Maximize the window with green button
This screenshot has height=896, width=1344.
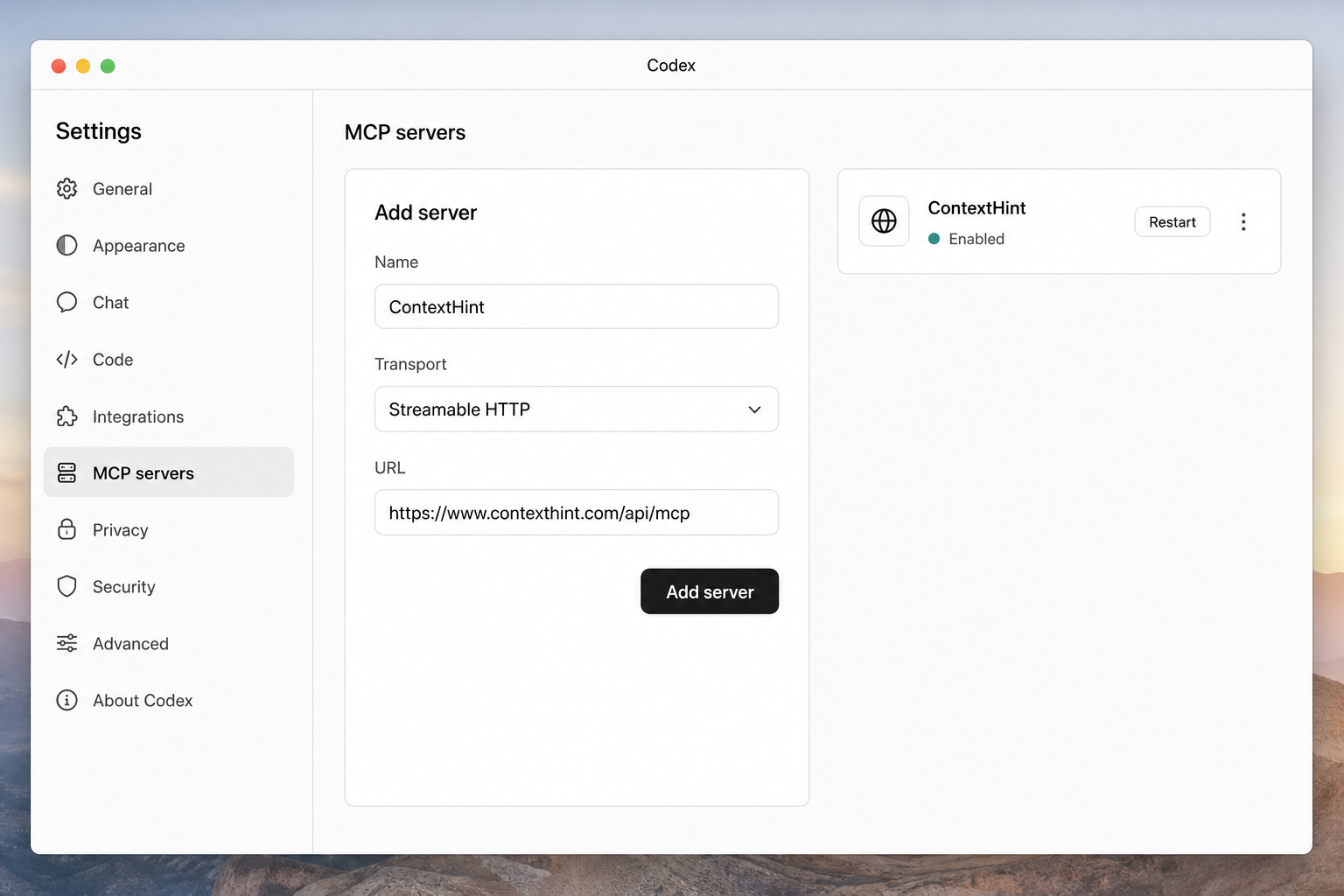[x=108, y=66]
